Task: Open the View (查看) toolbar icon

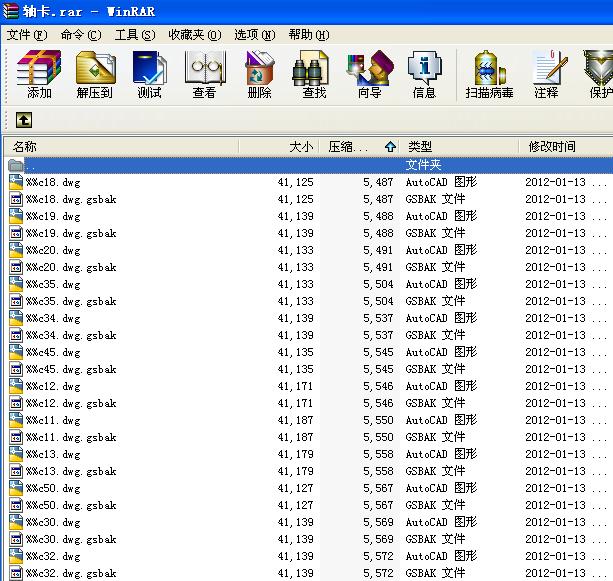Action: click(x=204, y=74)
